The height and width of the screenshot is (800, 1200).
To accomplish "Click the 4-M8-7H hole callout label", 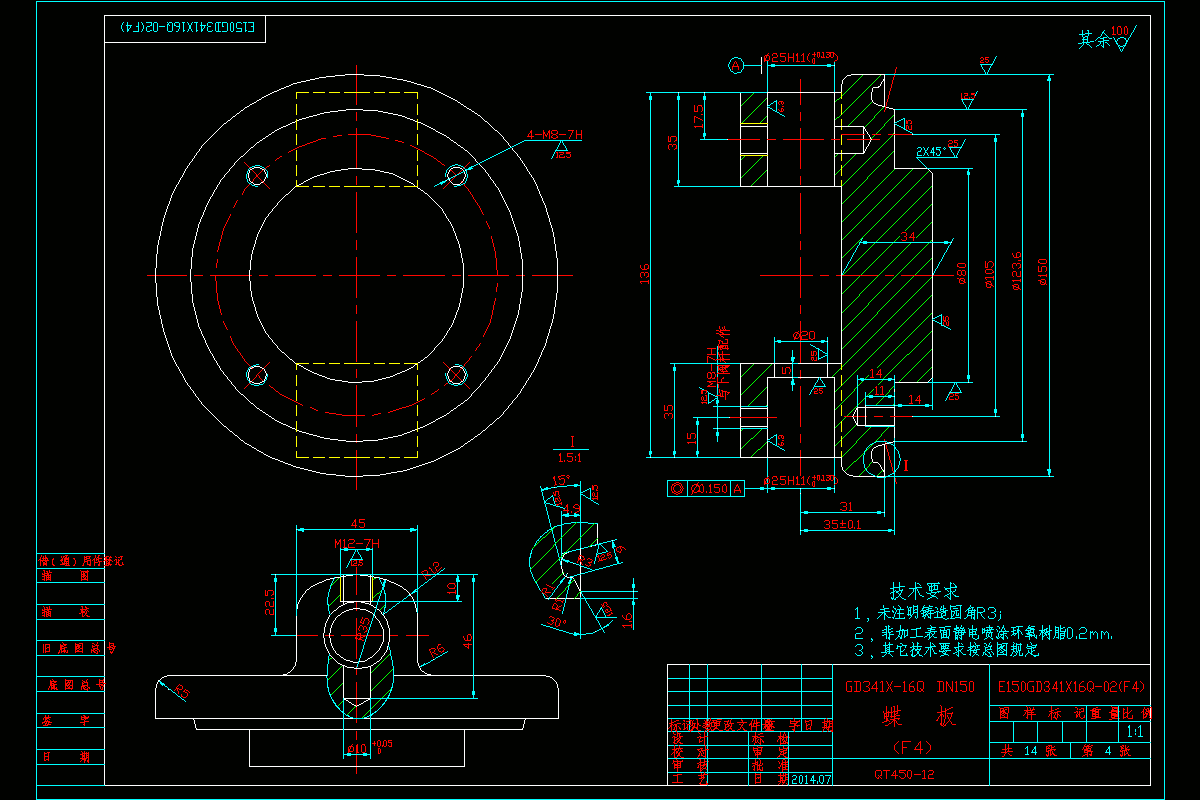I will coord(554,133).
